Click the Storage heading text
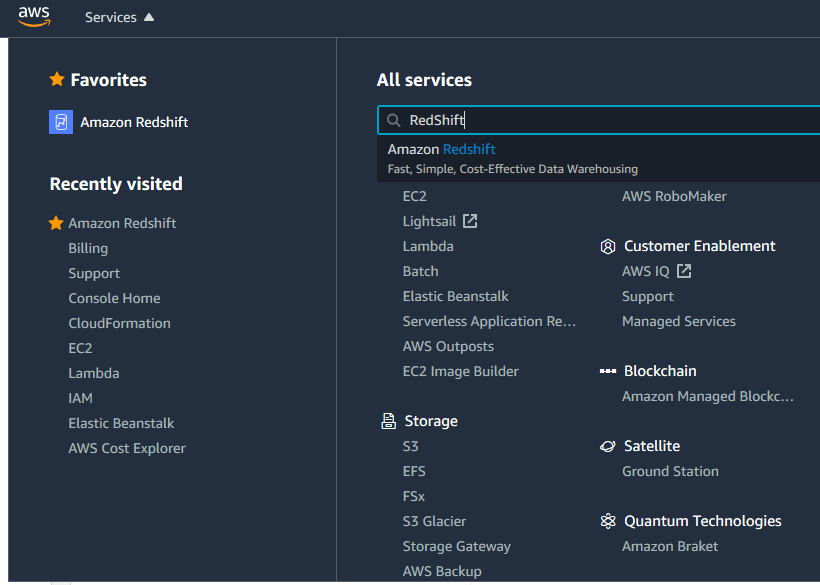820x585 pixels. [431, 421]
